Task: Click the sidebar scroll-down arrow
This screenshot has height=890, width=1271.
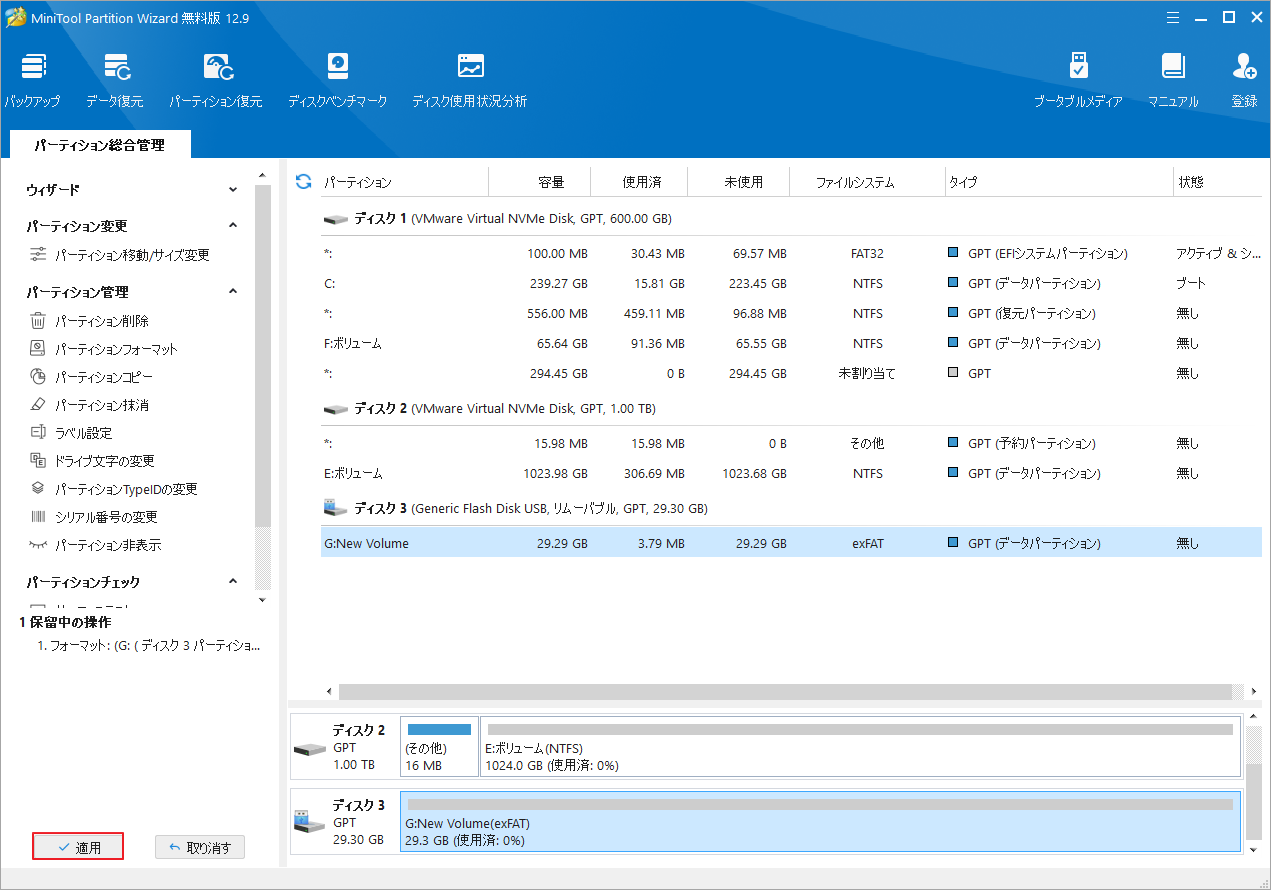Action: [263, 600]
